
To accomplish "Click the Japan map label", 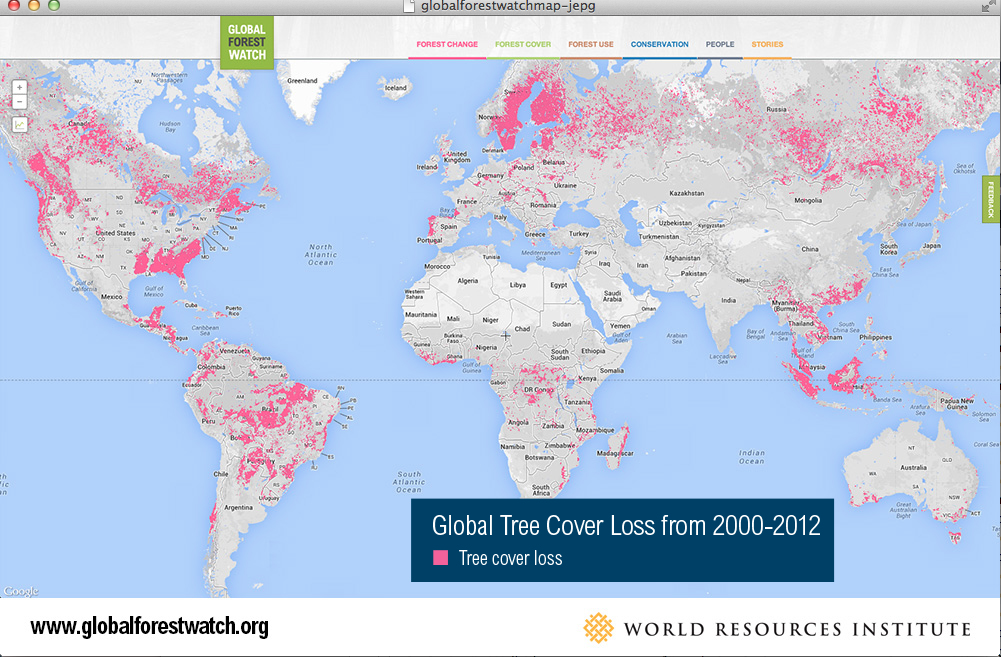I will 931,245.
